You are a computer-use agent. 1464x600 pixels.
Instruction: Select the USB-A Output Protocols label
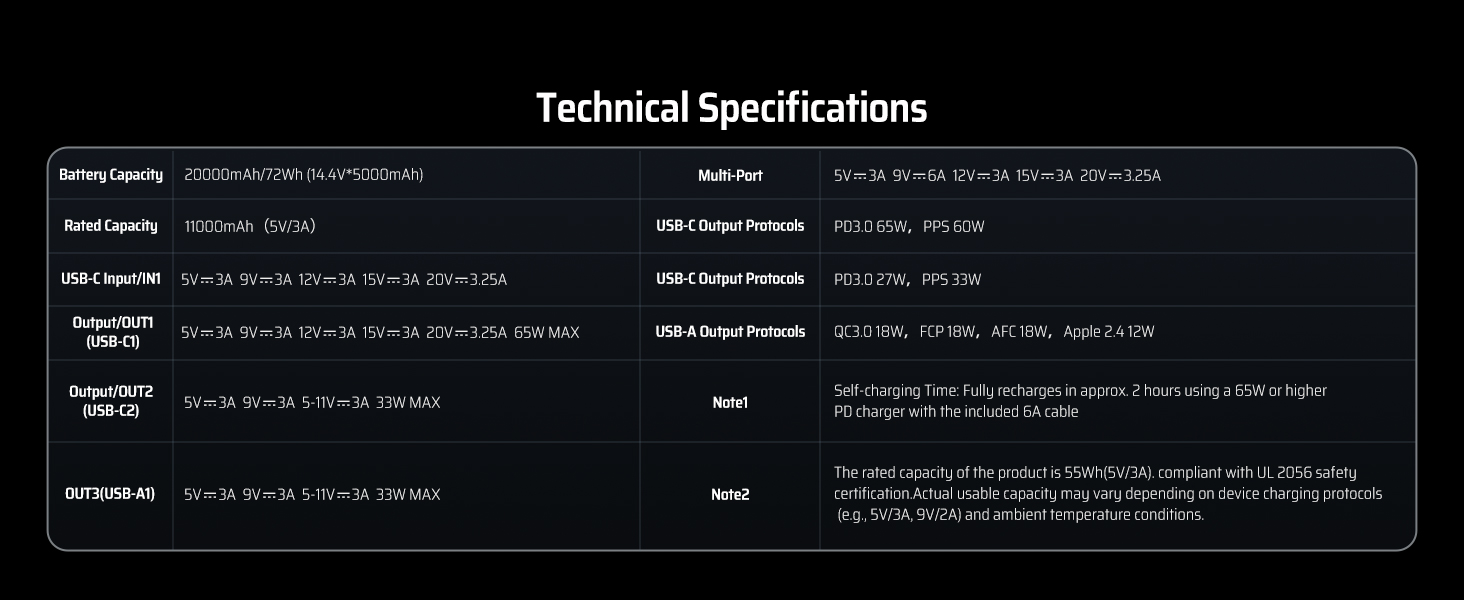pyautogui.click(x=730, y=332)
